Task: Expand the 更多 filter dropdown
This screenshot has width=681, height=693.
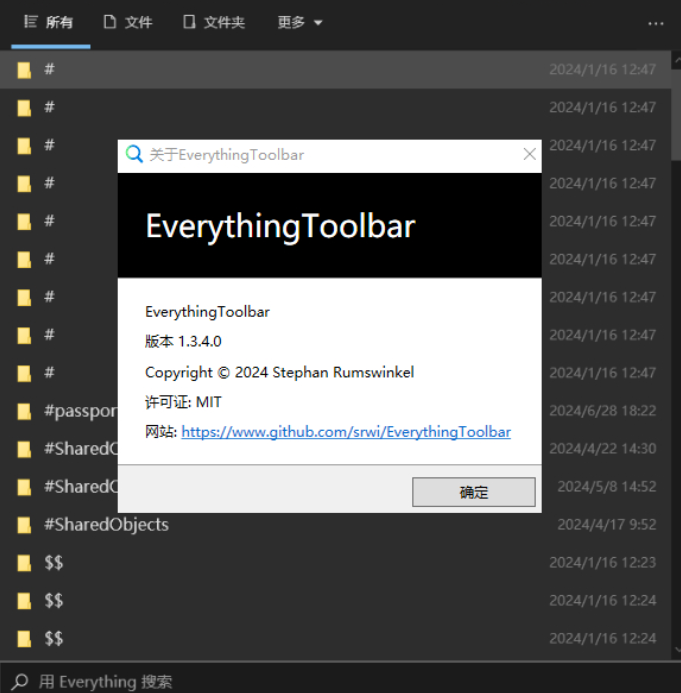Action: pos(300,22)
